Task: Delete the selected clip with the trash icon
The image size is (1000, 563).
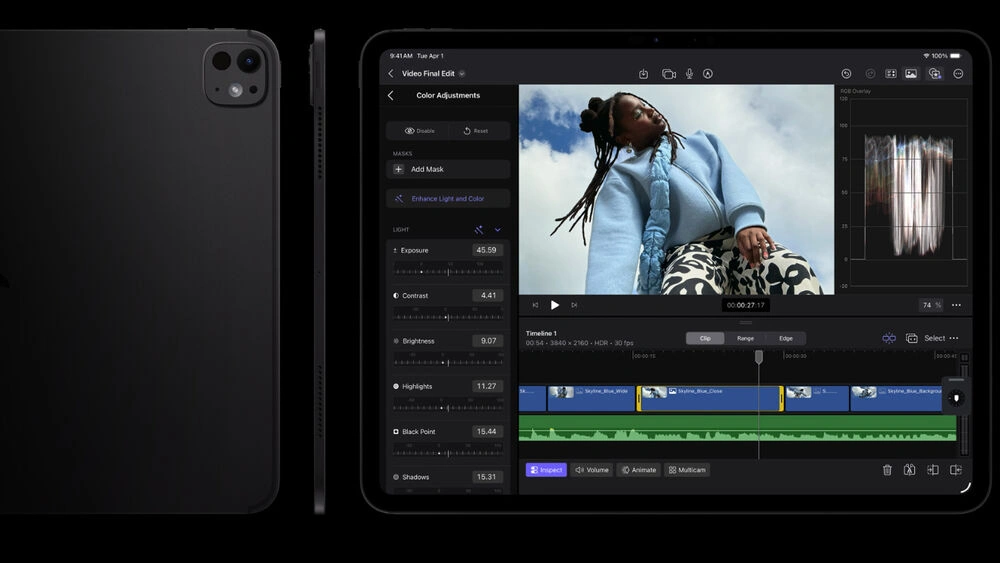Action: pyautogui.click(x=887, y=470)
